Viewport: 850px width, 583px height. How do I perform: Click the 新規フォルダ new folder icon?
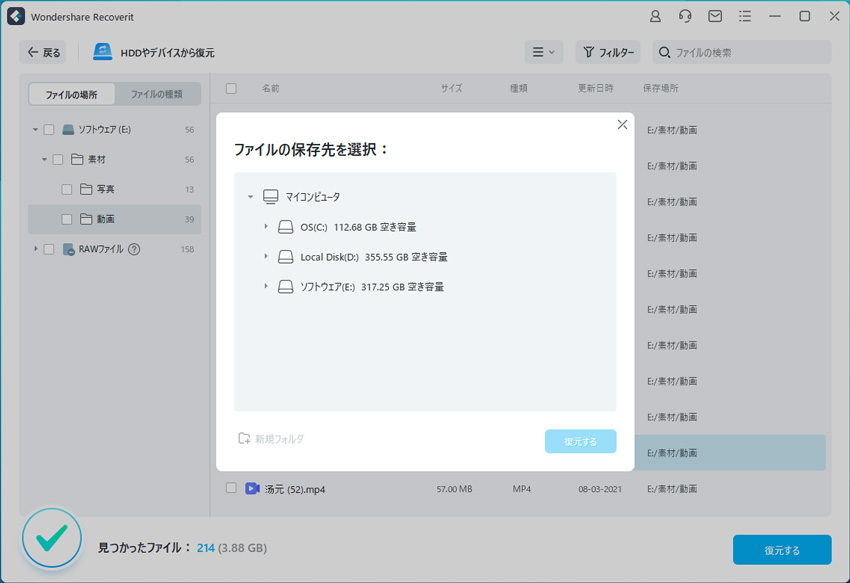[244, 438]
